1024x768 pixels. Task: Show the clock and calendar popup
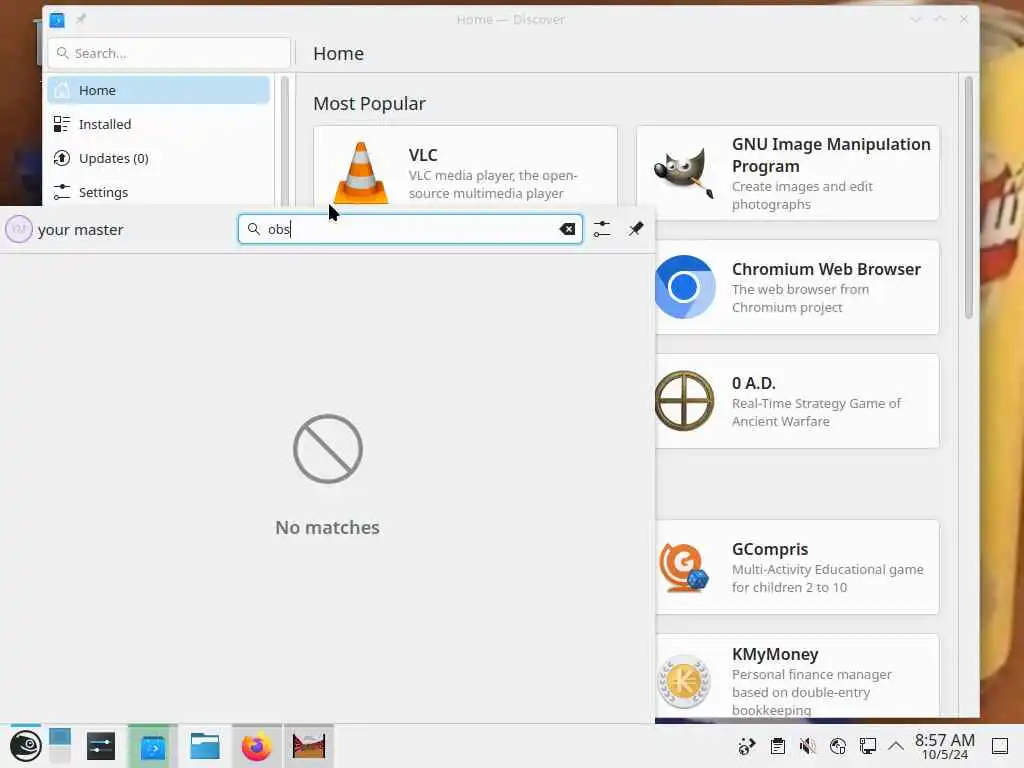(944, 746)
